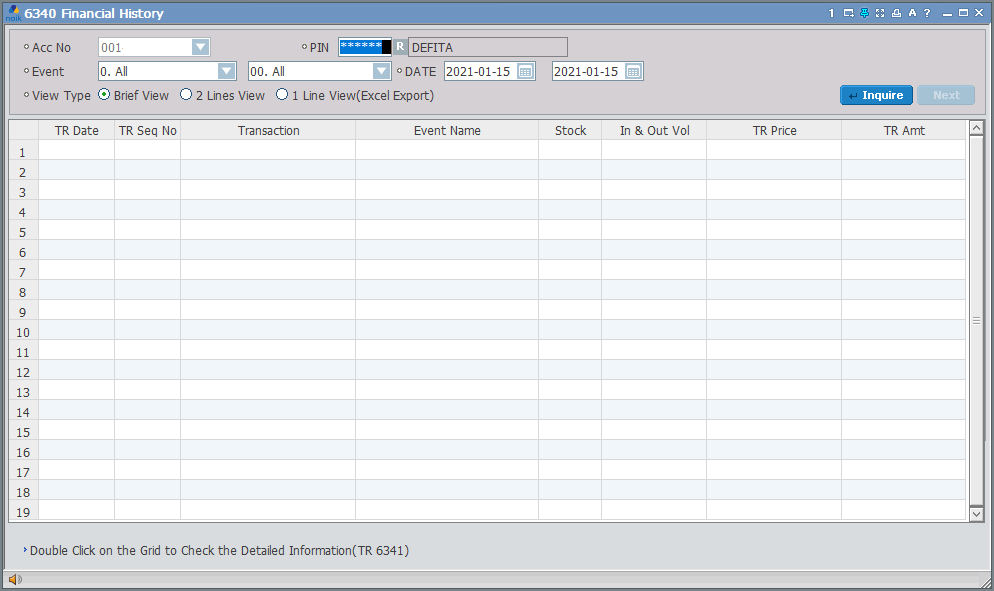This screenshot has width=994, height=591.
Task: Click the print icon in title bar
Action: [896, 13]
